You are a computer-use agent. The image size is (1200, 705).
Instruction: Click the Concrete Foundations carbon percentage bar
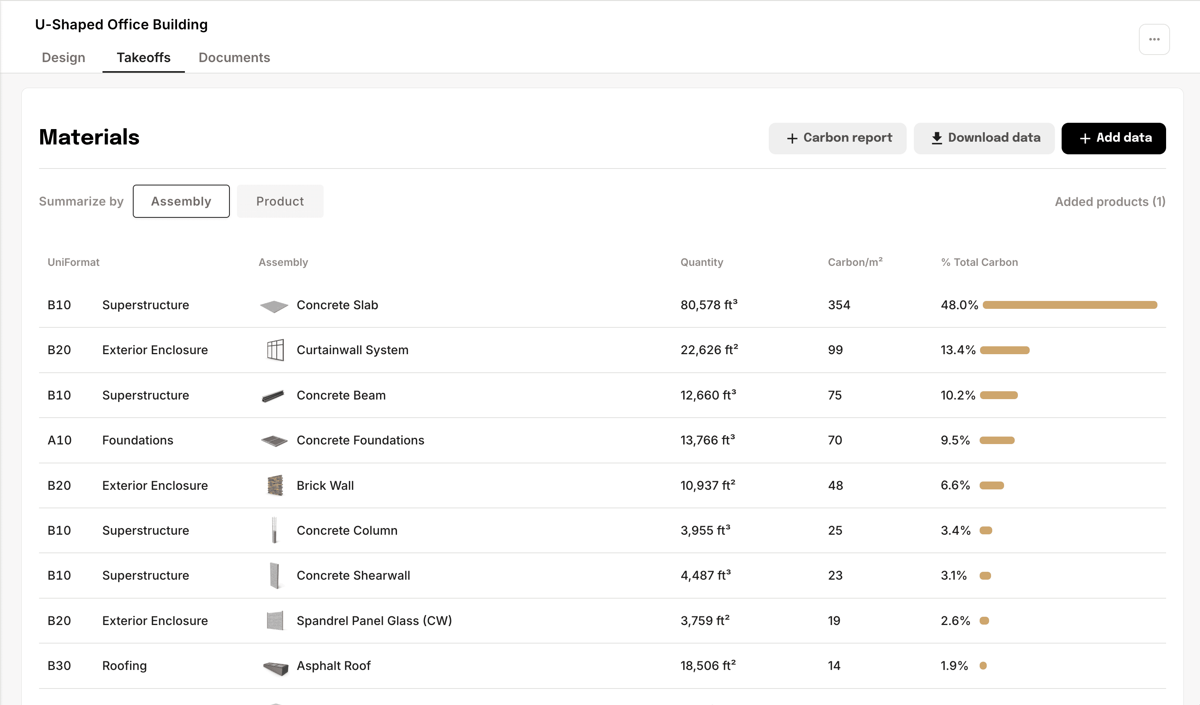[x=997, y=440]
